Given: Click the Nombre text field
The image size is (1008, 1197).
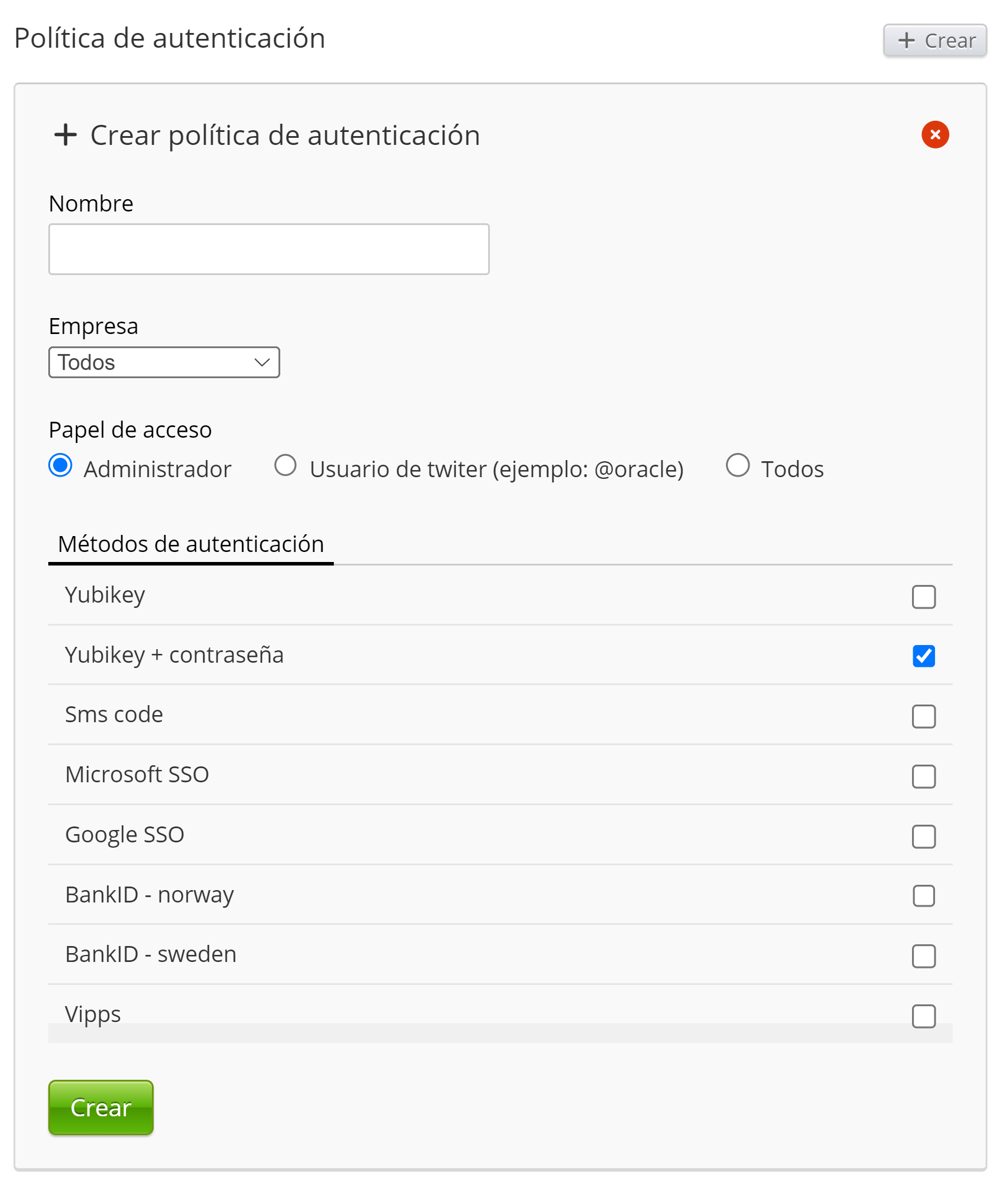Looking at the screenshot, I should pos(268,249).
